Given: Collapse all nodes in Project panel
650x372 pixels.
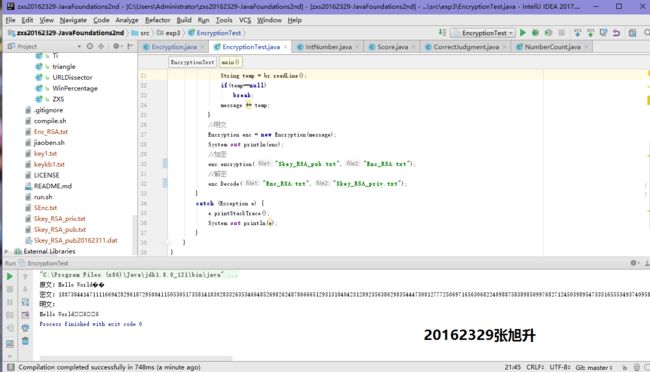Looking at the screenshot, I should [x=101, y=46].
